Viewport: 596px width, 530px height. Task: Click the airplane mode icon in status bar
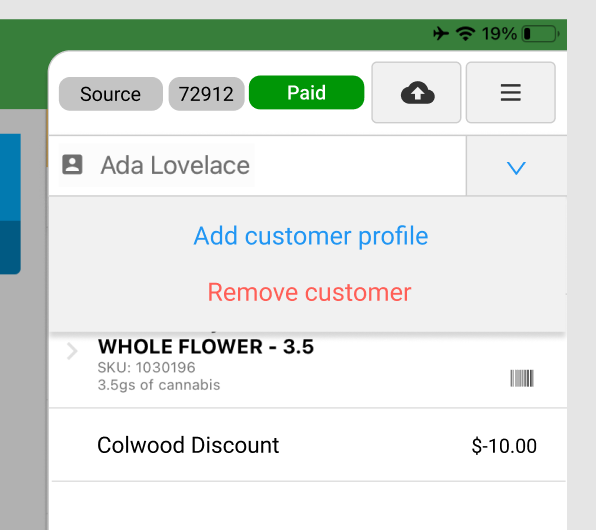click(441, 33)
